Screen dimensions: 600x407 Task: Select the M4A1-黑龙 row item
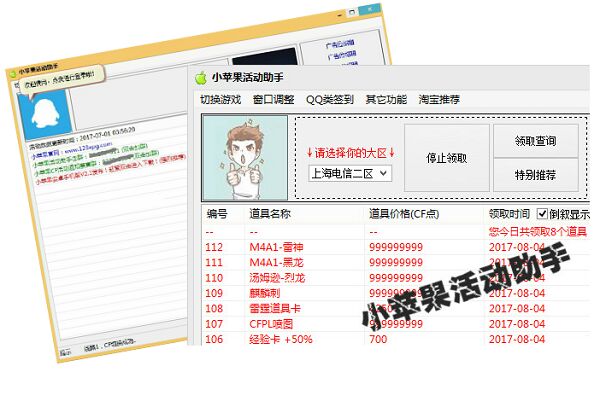point(276,262)
